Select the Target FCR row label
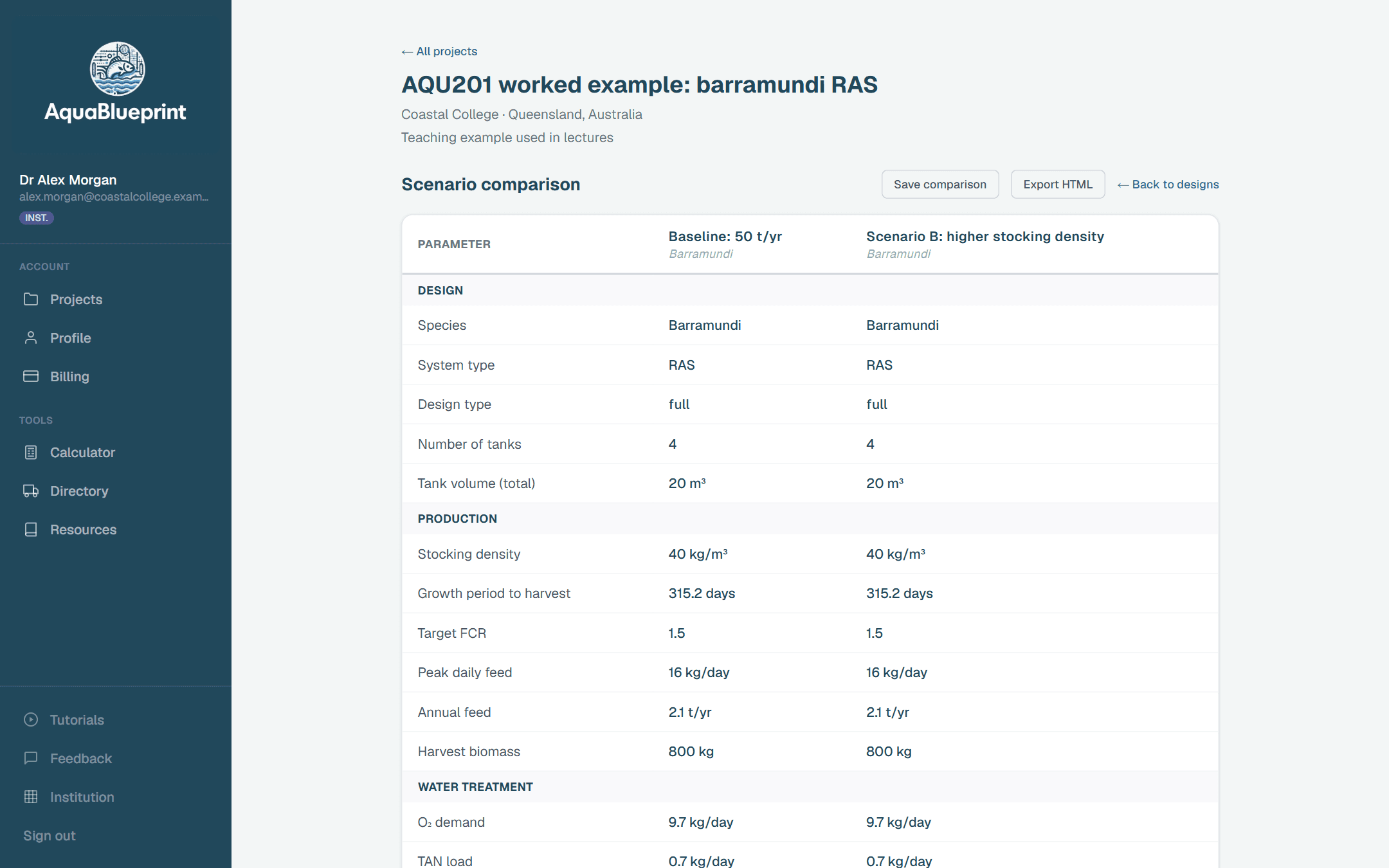1389x868 pixels. pos(452,633)
